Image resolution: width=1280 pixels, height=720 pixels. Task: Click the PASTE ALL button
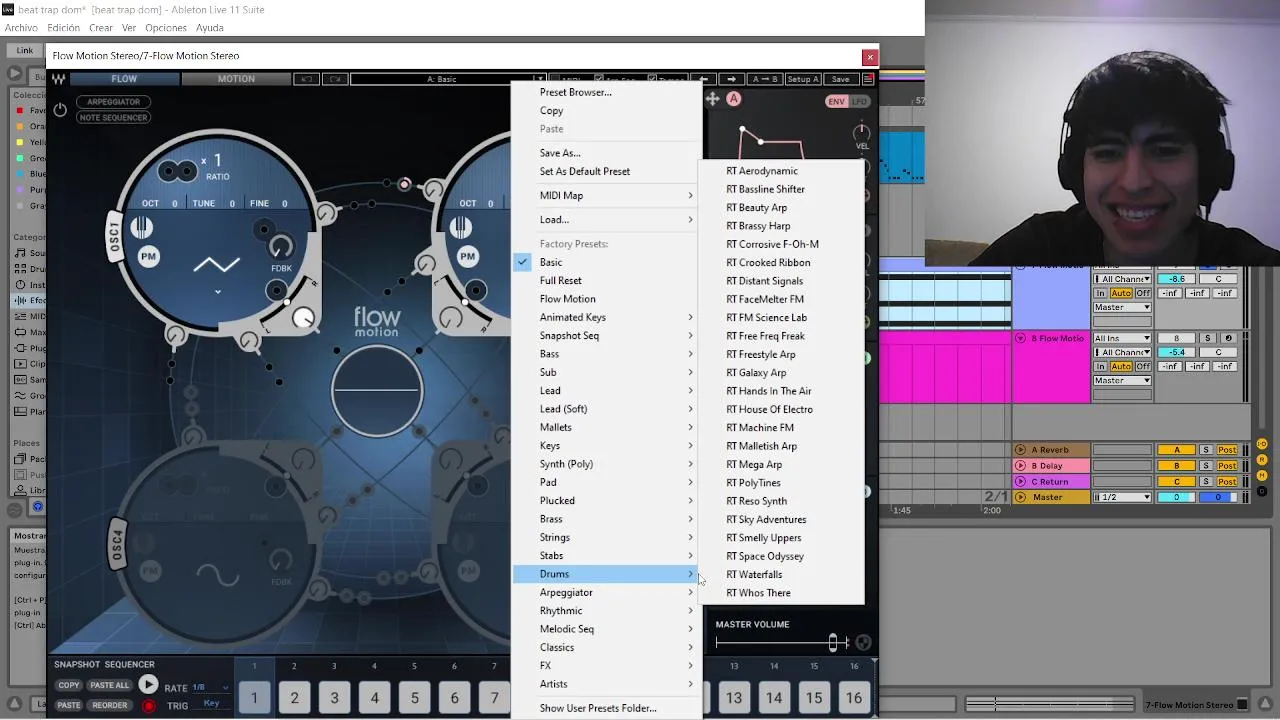(110, 685)
